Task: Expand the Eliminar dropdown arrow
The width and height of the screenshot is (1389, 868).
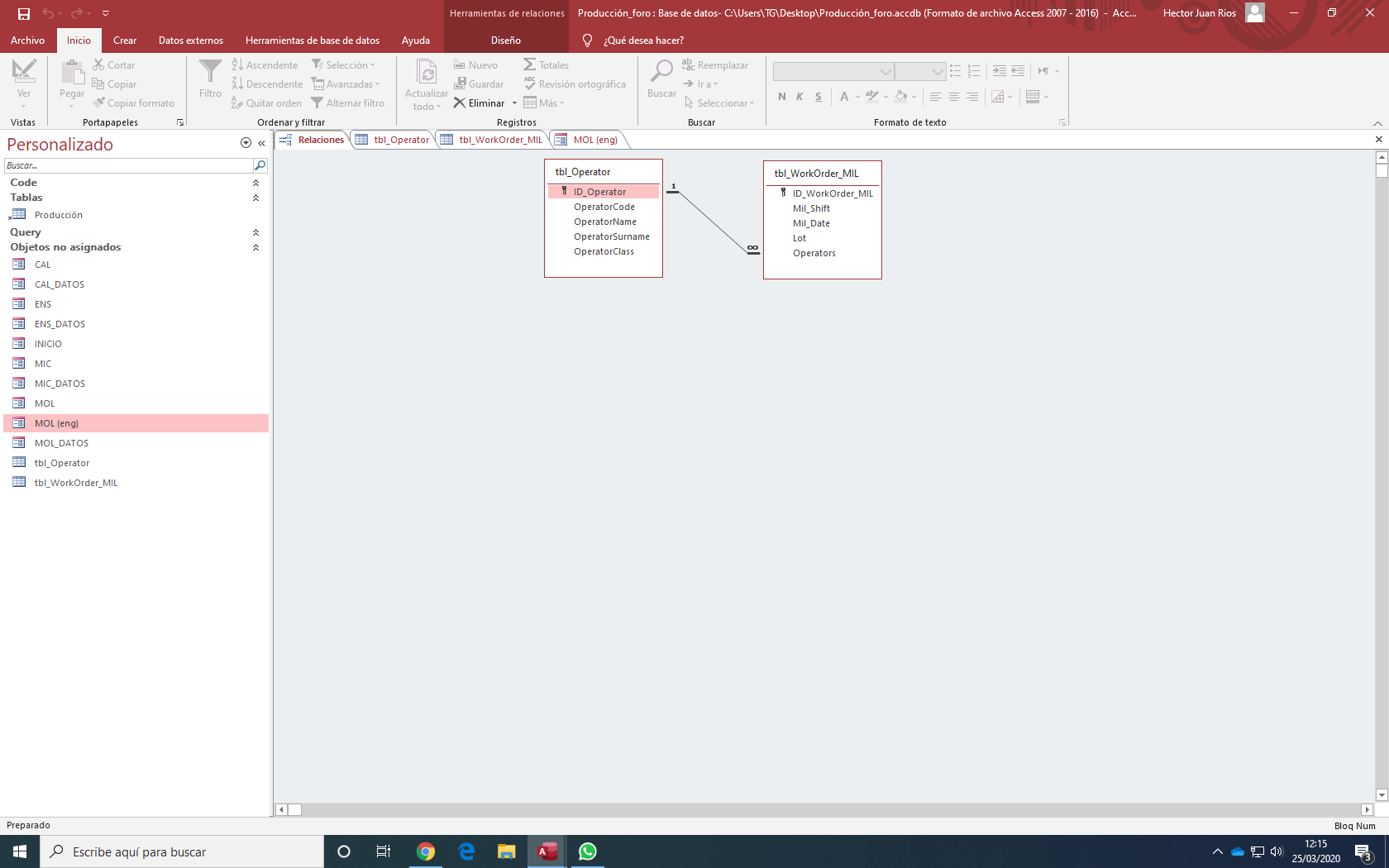Action: pyautogui.click(x=514, y=103)
